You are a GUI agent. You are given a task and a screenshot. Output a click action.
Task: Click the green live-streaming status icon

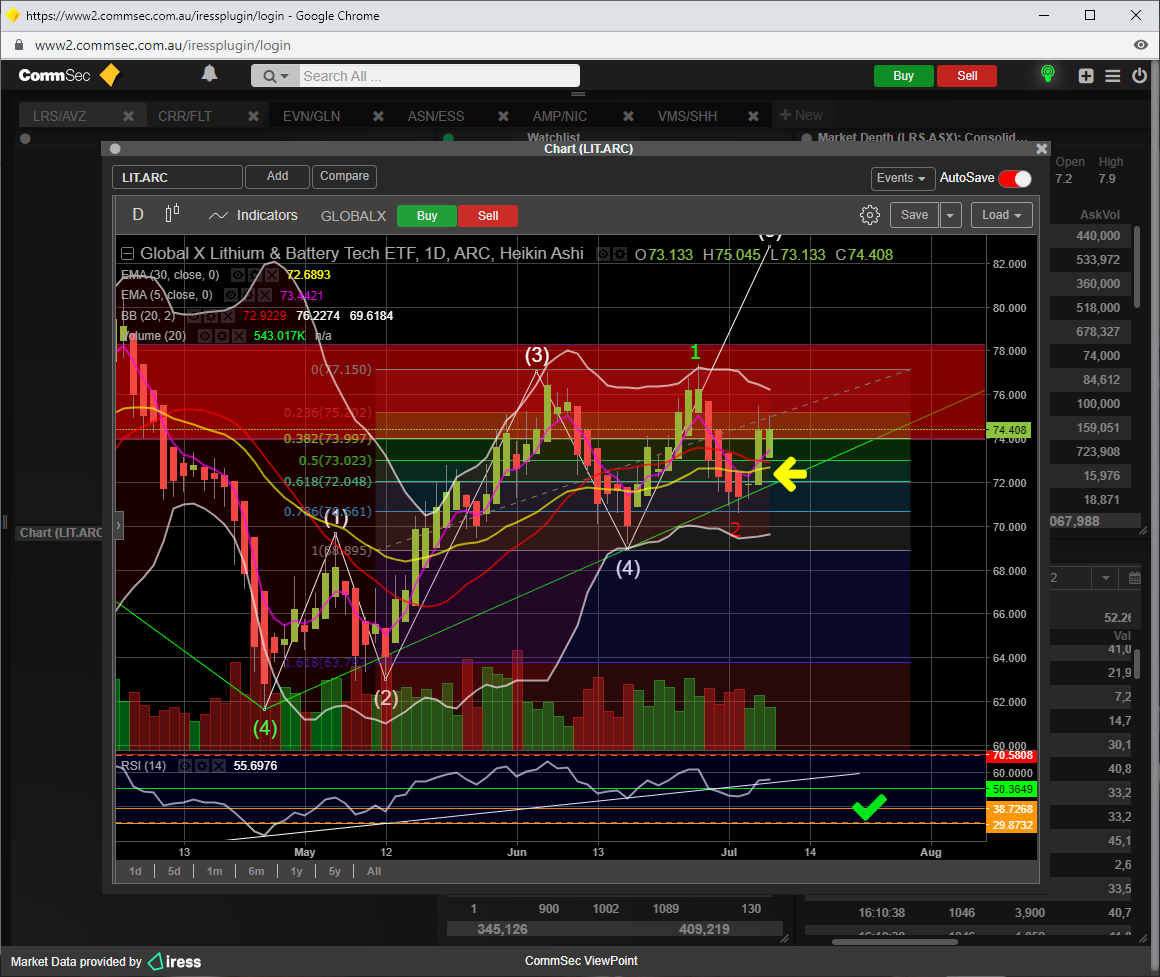[1047, 75]
